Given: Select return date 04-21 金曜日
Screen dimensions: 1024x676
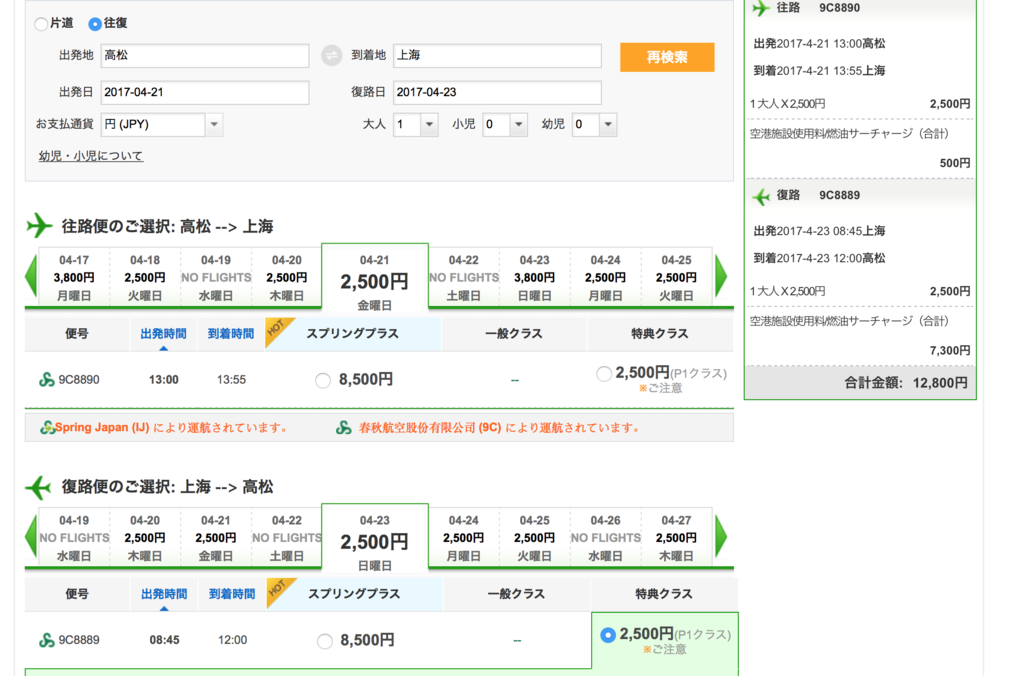Looking at the screenshot, I should 216,538.
